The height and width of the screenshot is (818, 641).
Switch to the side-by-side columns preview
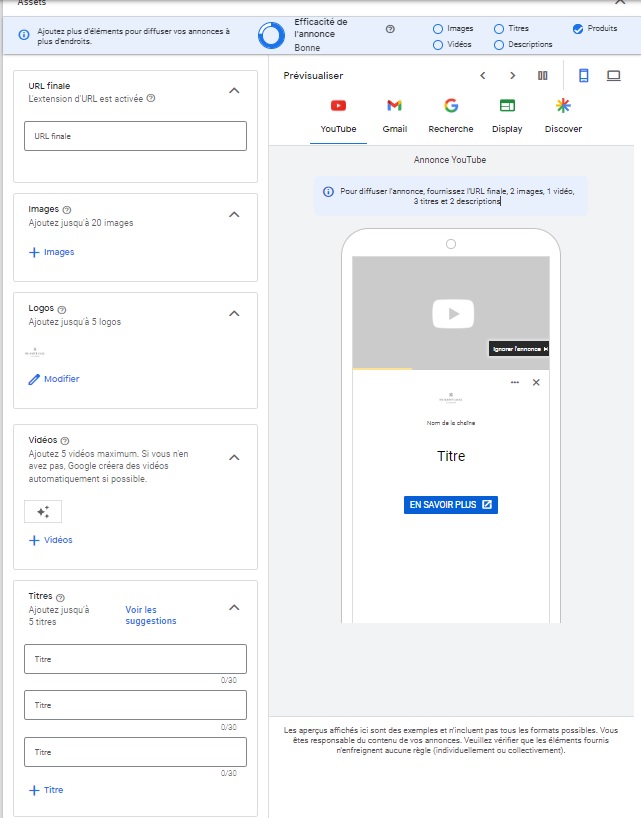(x=542, y=76)
